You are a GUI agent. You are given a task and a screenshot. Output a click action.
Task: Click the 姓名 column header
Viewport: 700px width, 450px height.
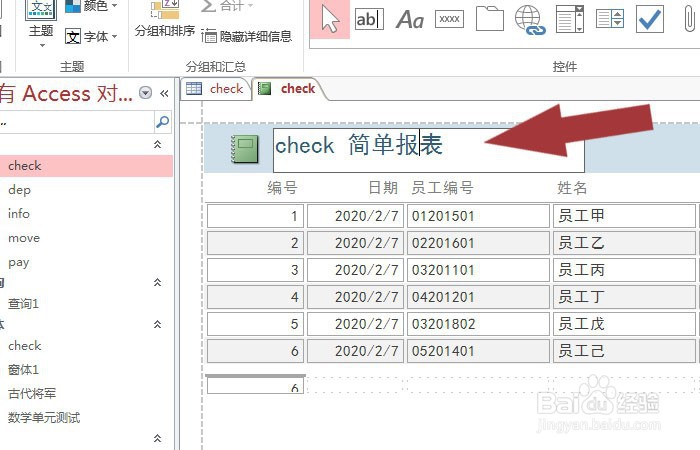click(572, 188)
